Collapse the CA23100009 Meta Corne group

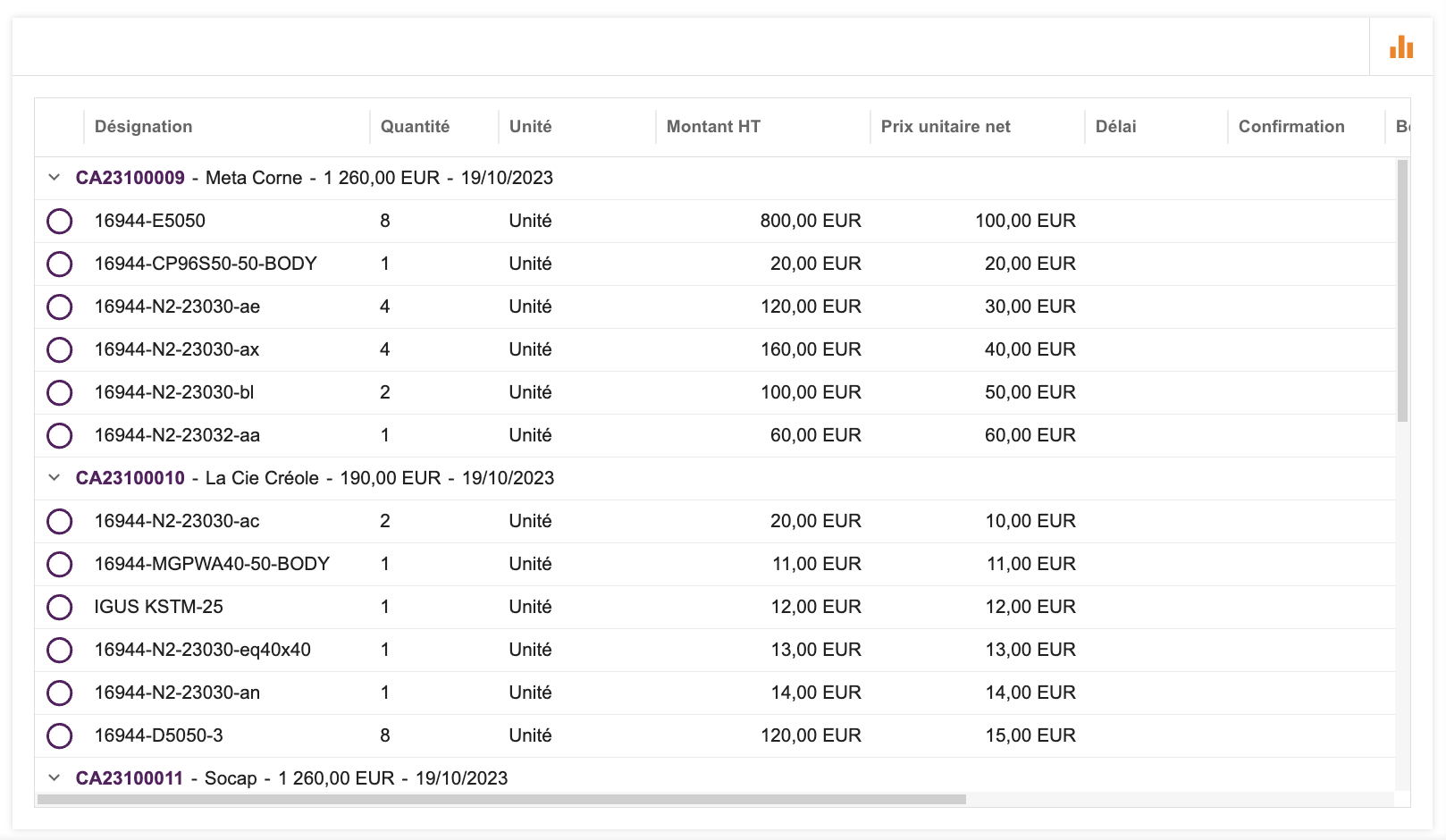tap(55, 178)
